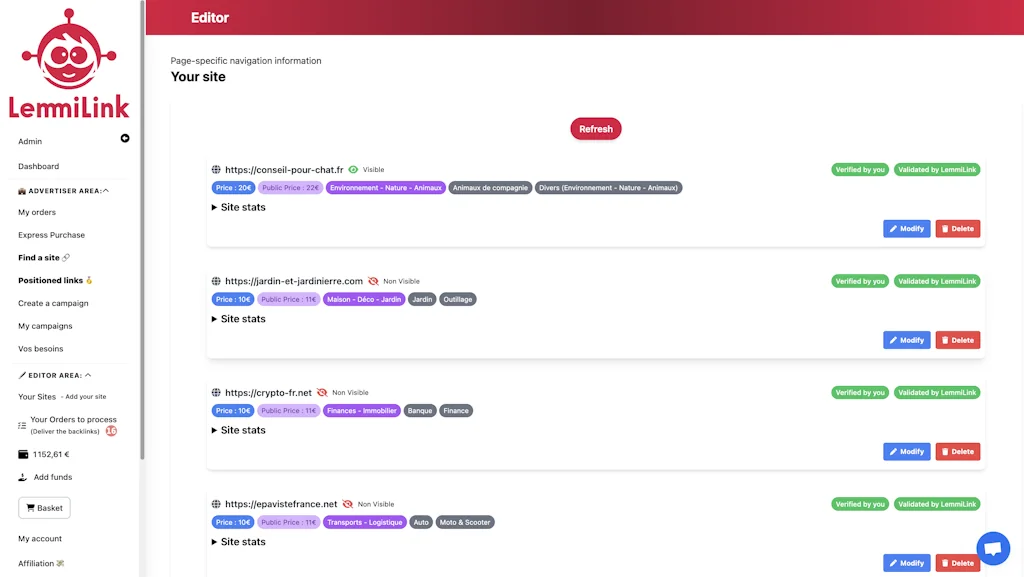Delete the crypto-fr.net site

click(x=957, y=452)
